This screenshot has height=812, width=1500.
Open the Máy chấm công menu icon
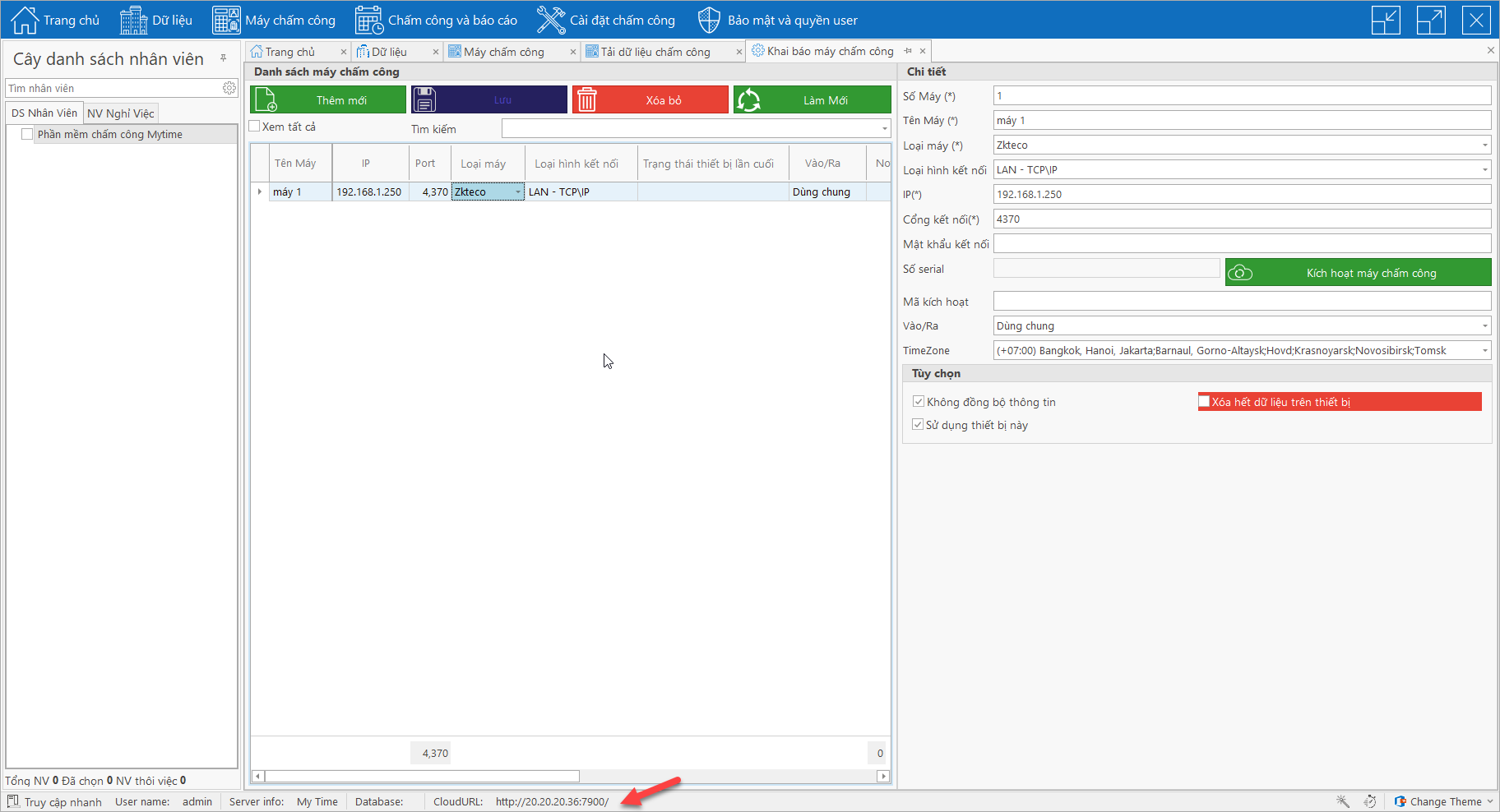point(226,20)
